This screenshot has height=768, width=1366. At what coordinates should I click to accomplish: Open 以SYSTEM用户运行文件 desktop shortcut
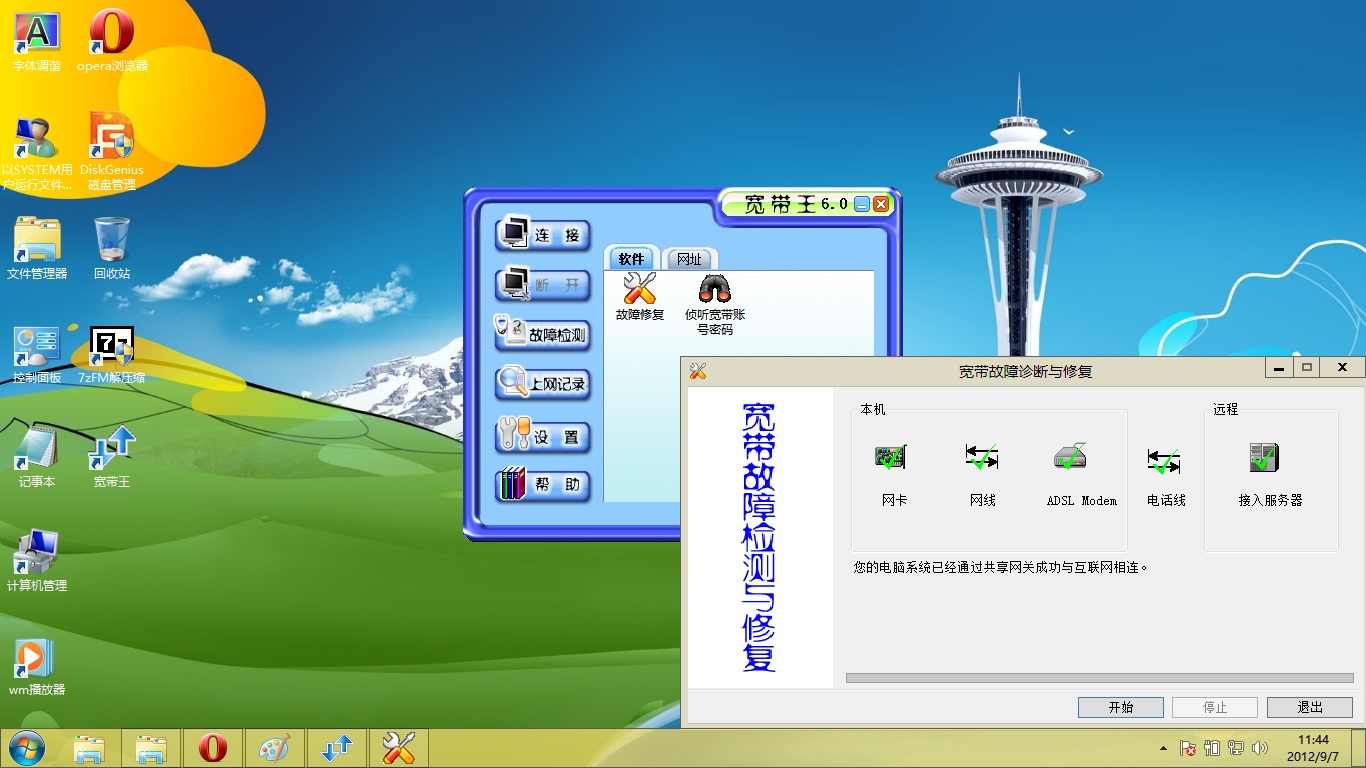pyautogui.click(x=37, y=153)
